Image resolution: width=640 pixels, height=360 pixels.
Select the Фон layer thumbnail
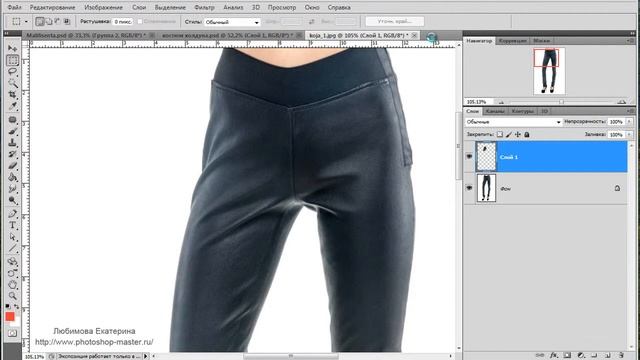click(x=486, y=188)
